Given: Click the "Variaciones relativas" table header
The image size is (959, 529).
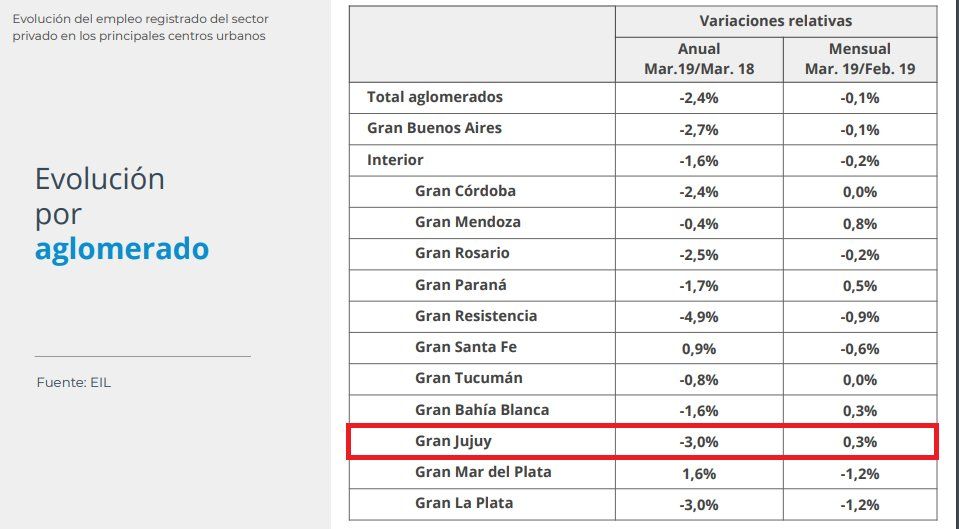Looking at the screenshot, I should coord(776,21).
